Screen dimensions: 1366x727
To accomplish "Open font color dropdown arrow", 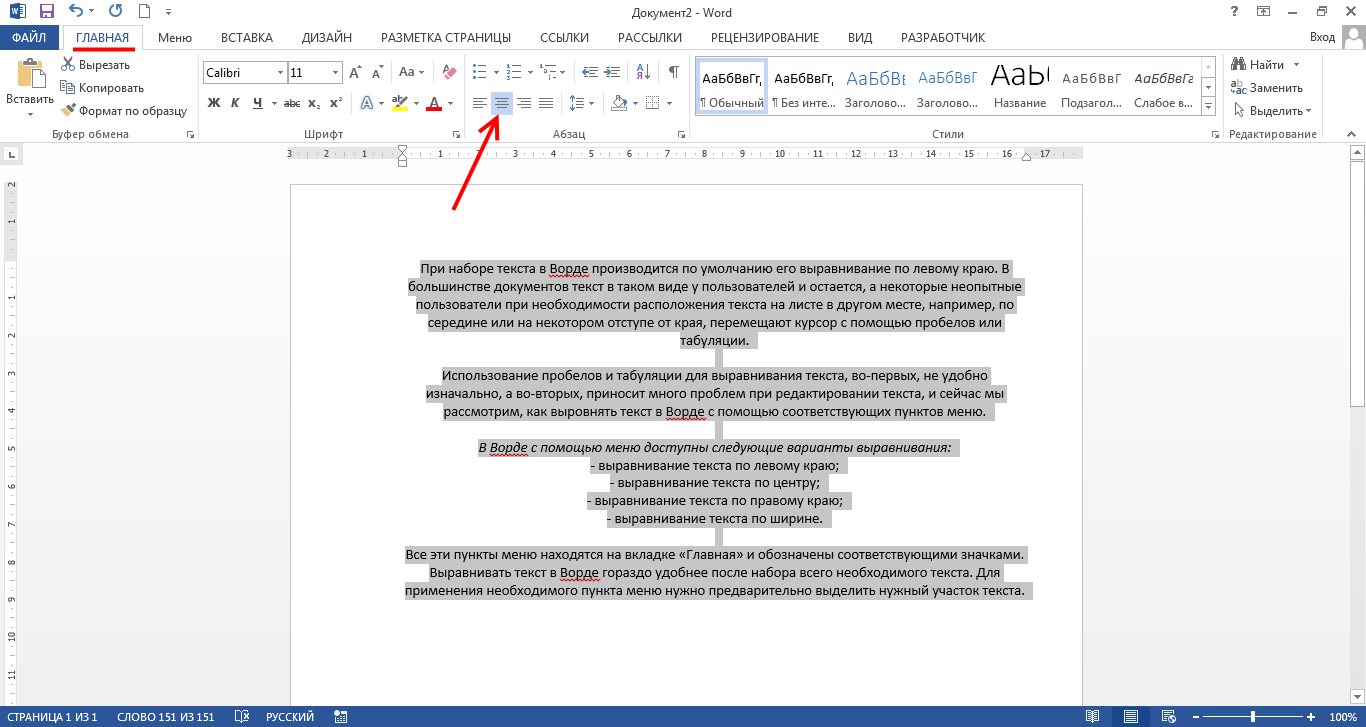I will 450,103.
